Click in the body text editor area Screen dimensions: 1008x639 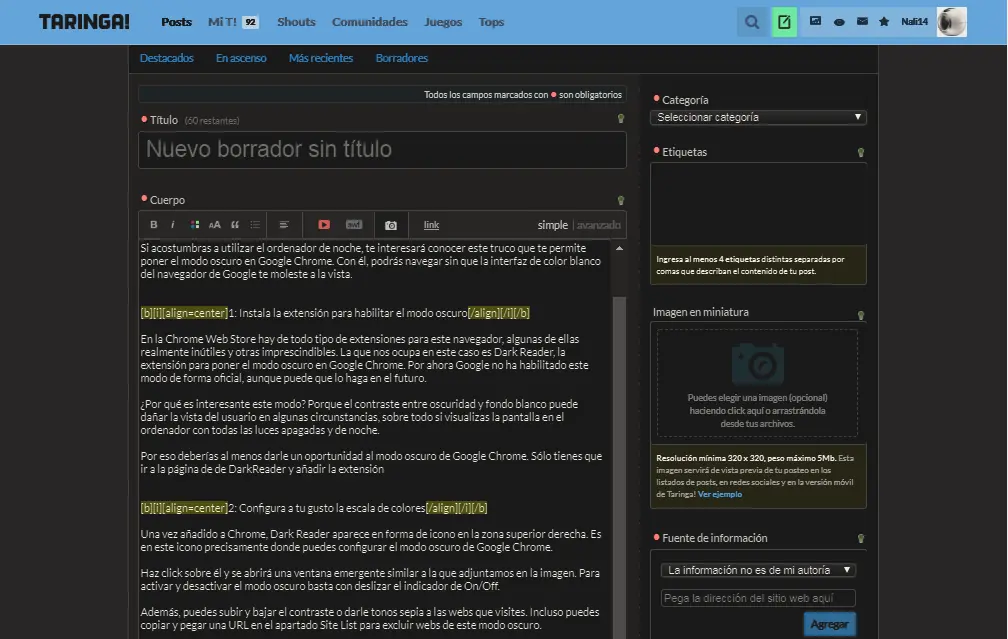(374, 439)
